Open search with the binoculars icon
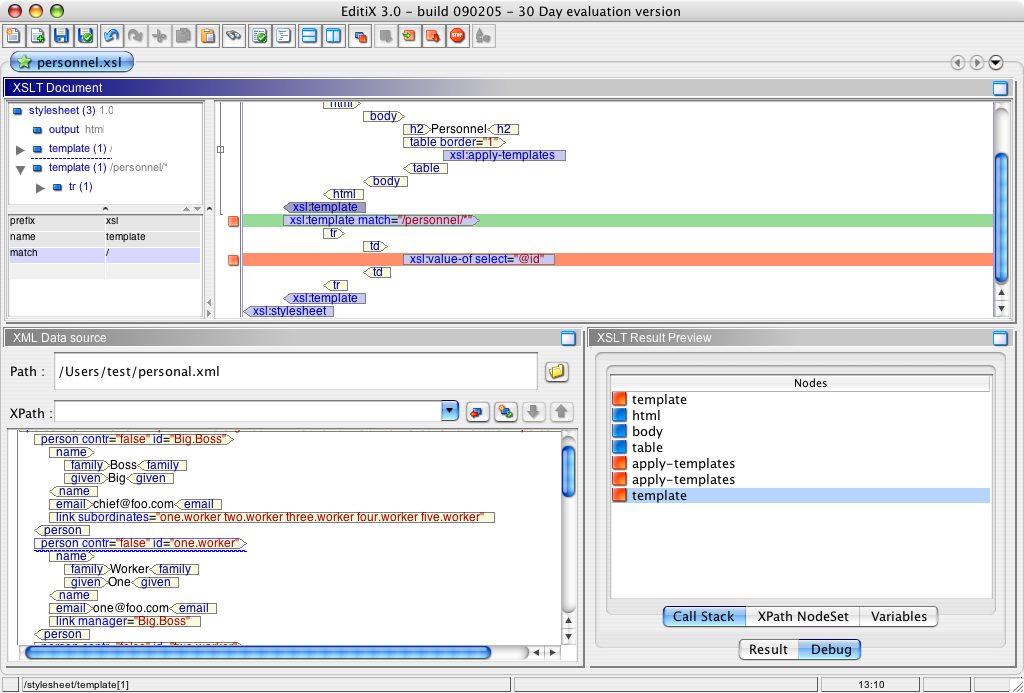This screenshot has height=693, width=1024. point(233,35)
